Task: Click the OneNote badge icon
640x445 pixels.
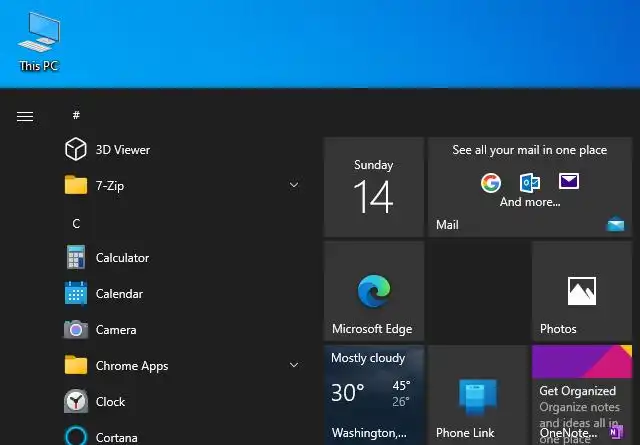Action: 616,432
